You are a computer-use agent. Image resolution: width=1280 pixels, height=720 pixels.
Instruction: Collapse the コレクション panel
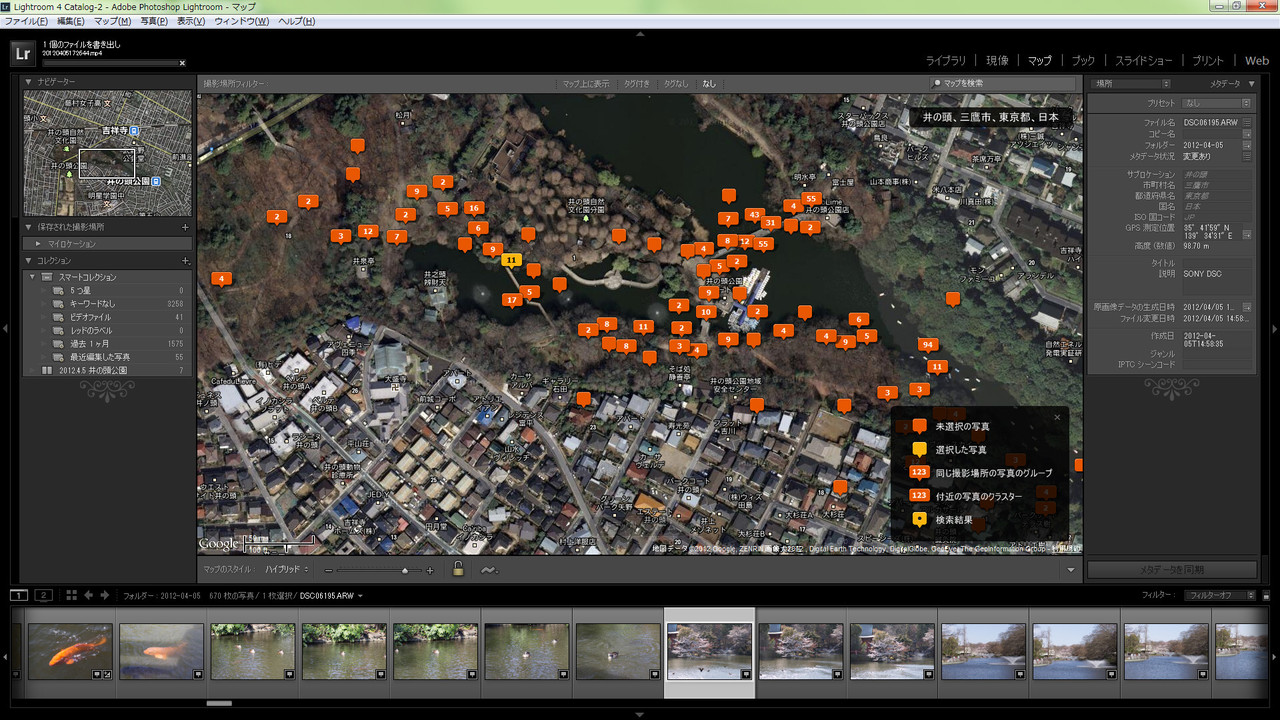pyautogui.click(x=29, y=260)
